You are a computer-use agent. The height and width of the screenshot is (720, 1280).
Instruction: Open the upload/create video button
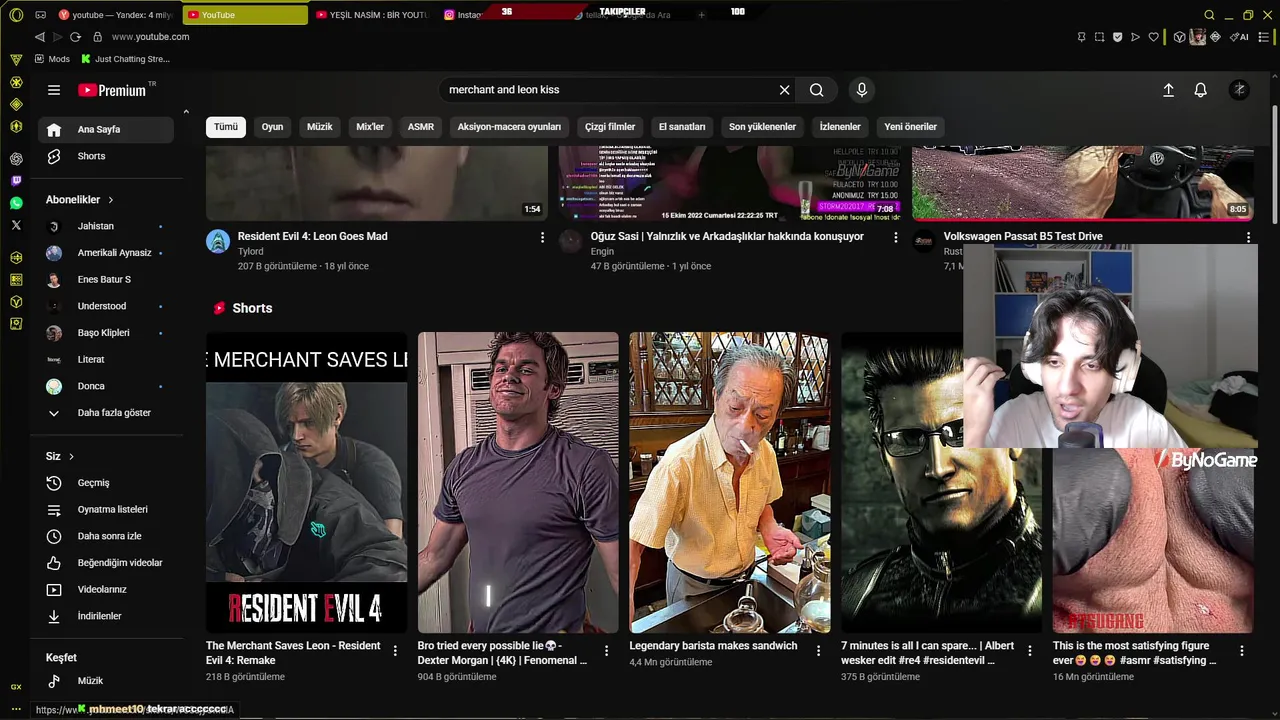(x=1168, y=90)
